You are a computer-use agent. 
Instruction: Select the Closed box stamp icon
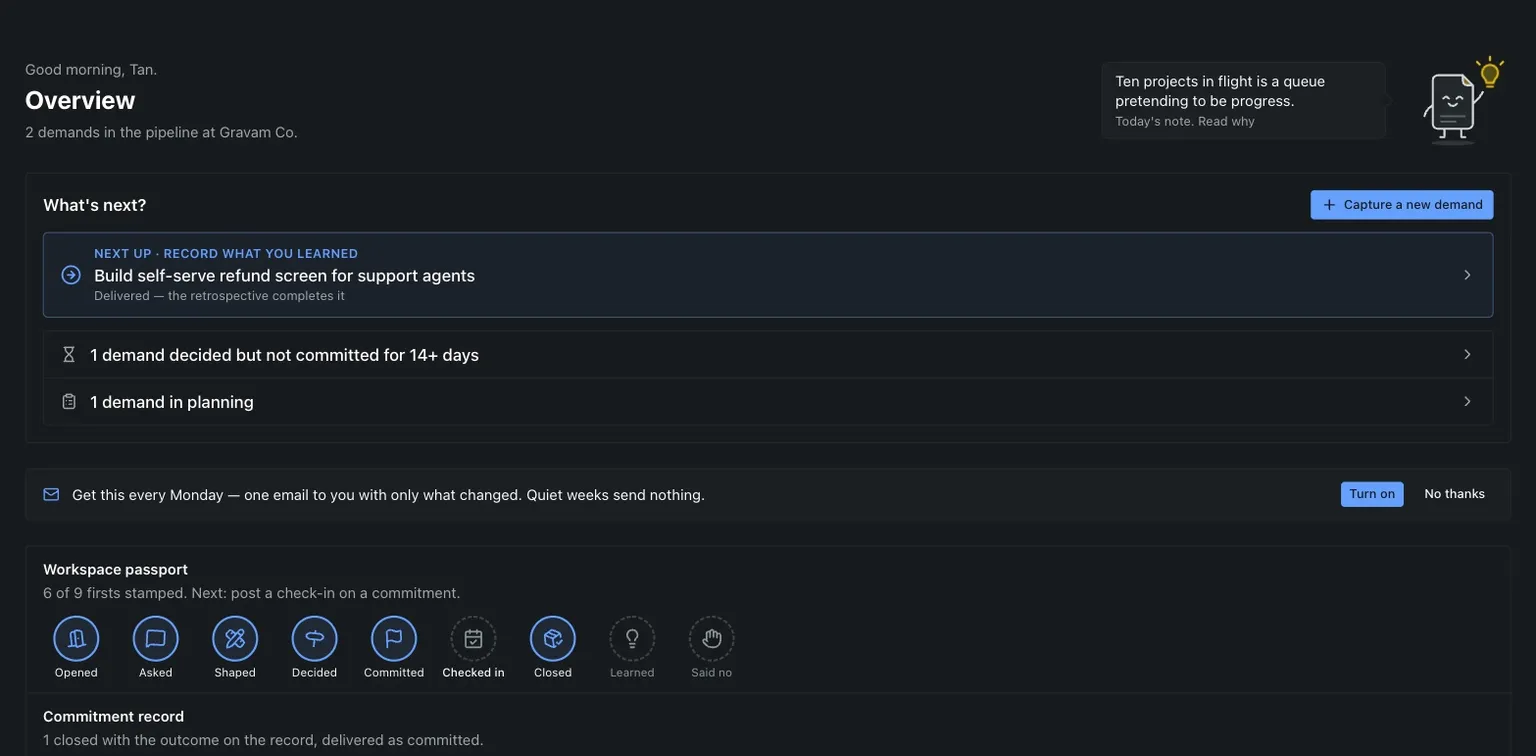pyautogui.click(x=553, y=639)
